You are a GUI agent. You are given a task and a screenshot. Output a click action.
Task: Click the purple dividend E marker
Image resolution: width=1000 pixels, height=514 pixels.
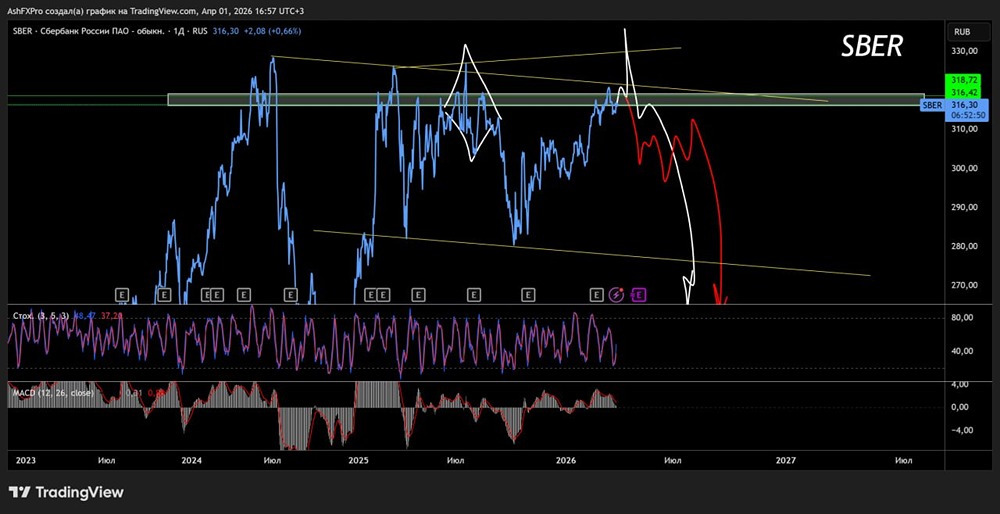(x=639, y=295)
